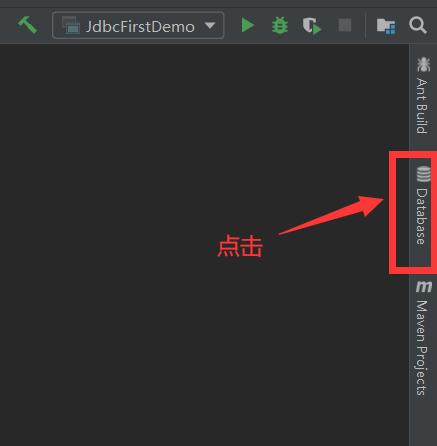This screenshot has height=446, width=437.
Task: Click the Maven "m" icon in the sidebar
Action: pos(423,287)
